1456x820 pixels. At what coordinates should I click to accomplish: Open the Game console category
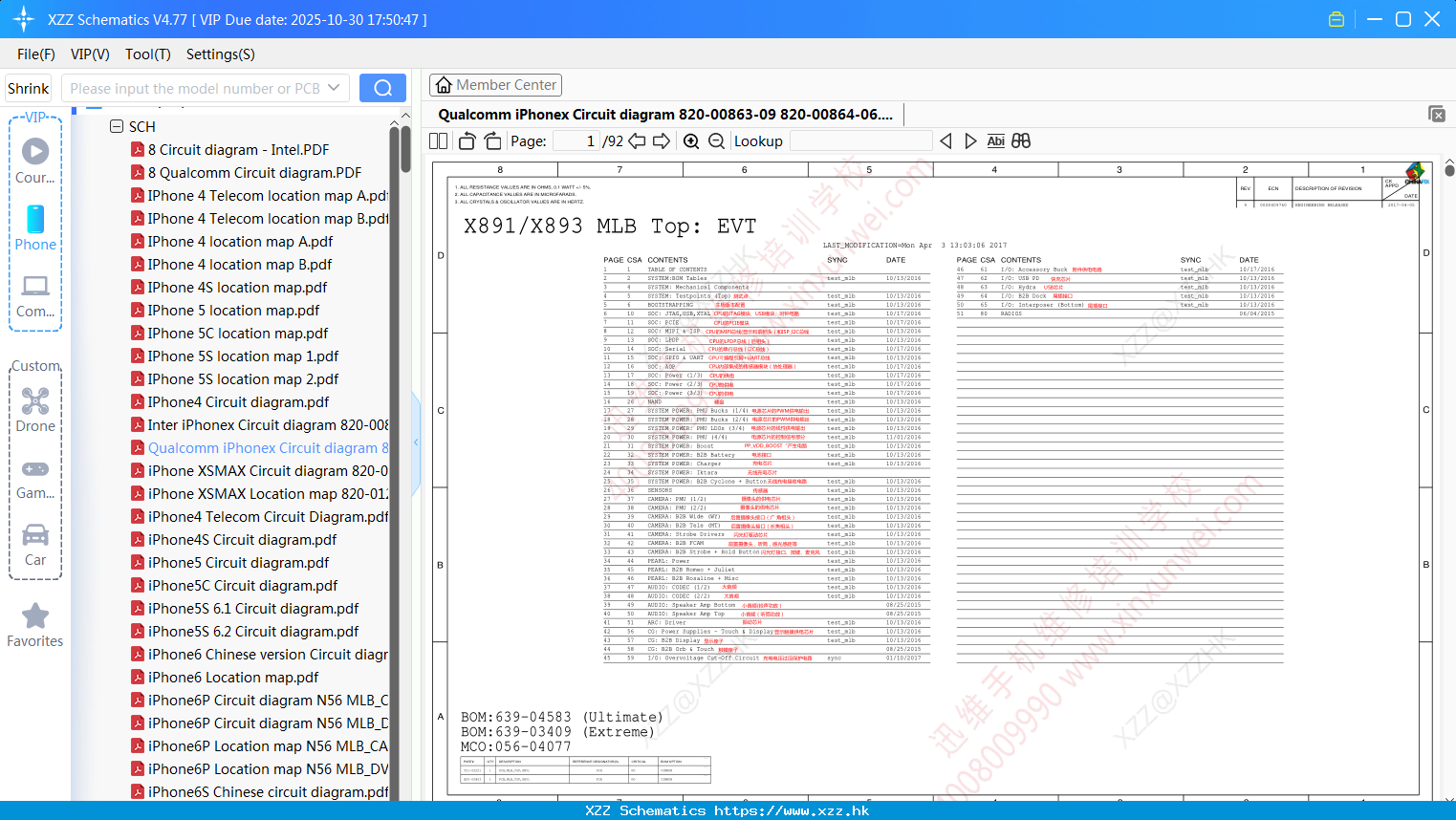pyautogui.click(x=35, y=478)
